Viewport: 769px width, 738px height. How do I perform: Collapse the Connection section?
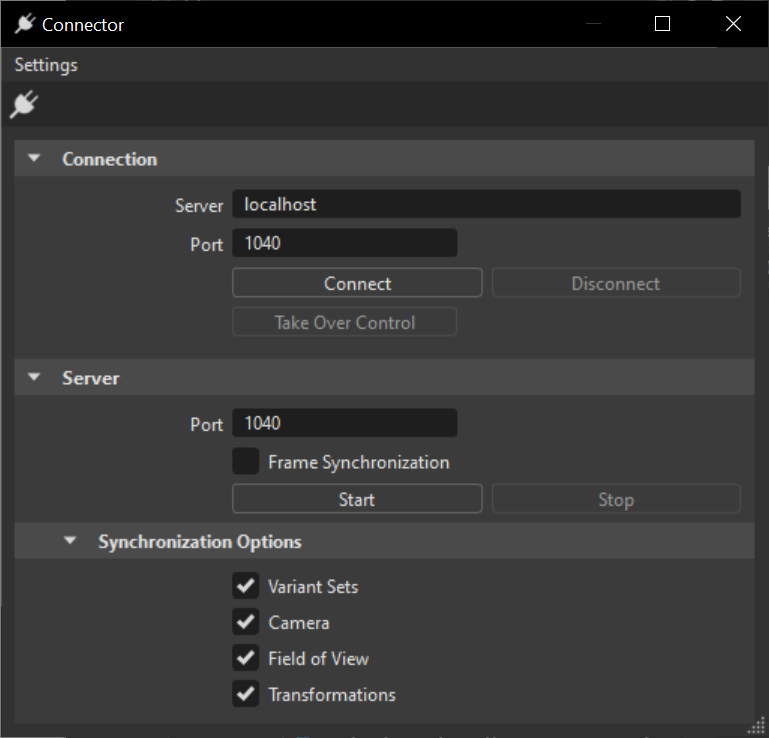(x=35, y=159)
